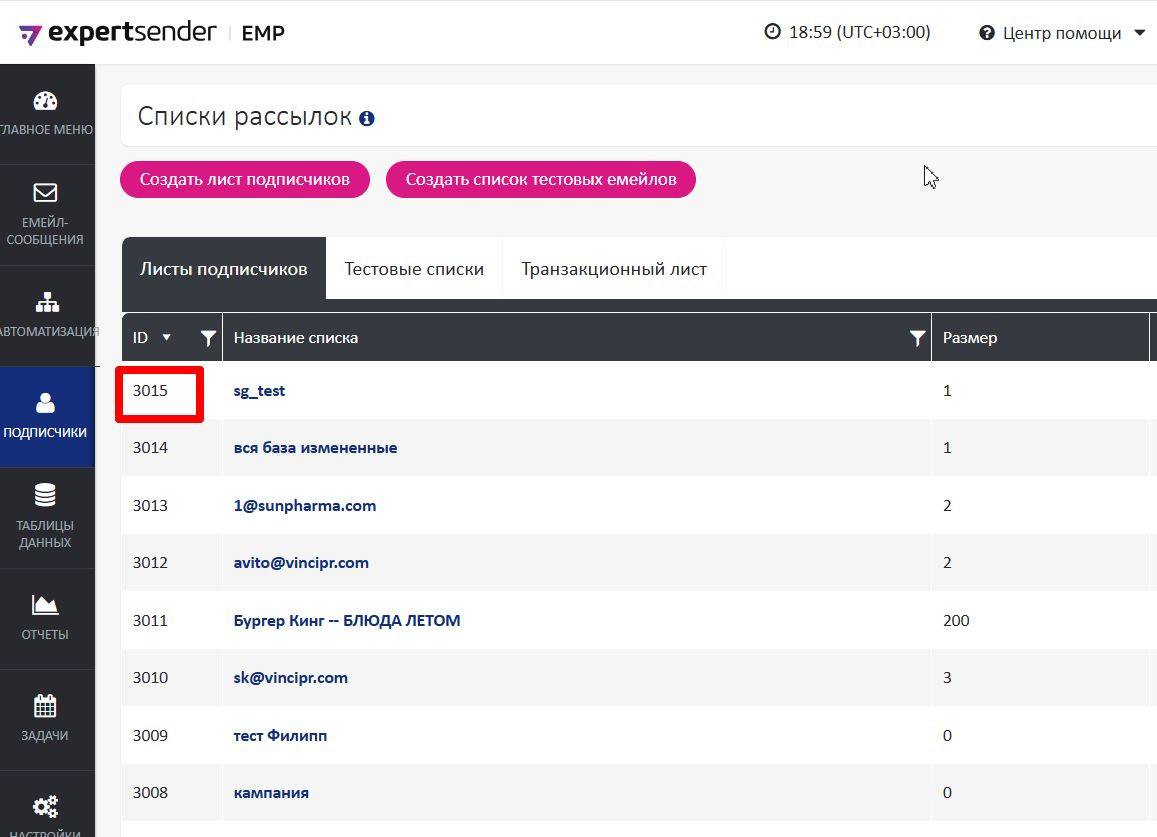Click the ExpertSender logo
Image resolution: width=1157 pixels, height=837 pixels.
pyautogui.click(x=118, y=33)
